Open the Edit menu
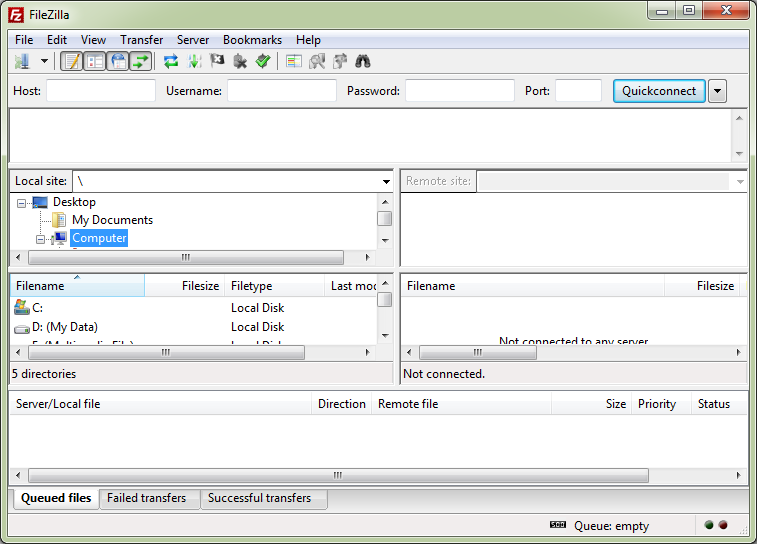 pos(56,40)
